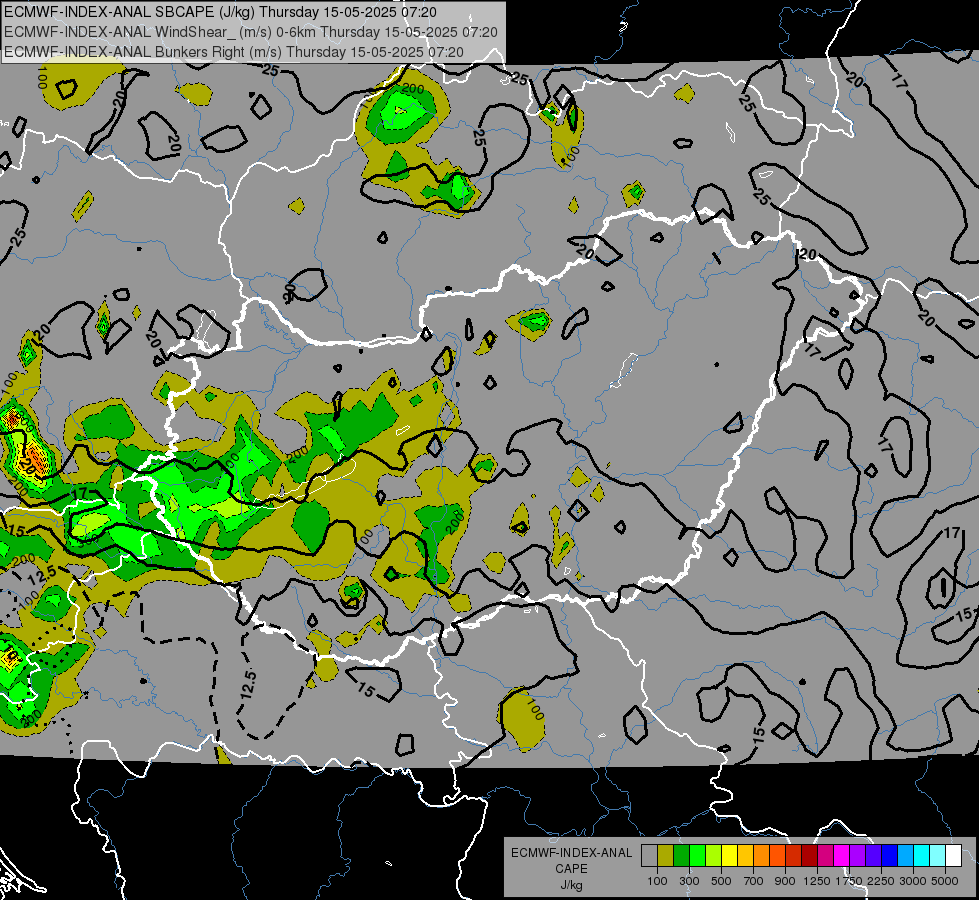Pick the violet swatch before 2250

click(873, 855)
